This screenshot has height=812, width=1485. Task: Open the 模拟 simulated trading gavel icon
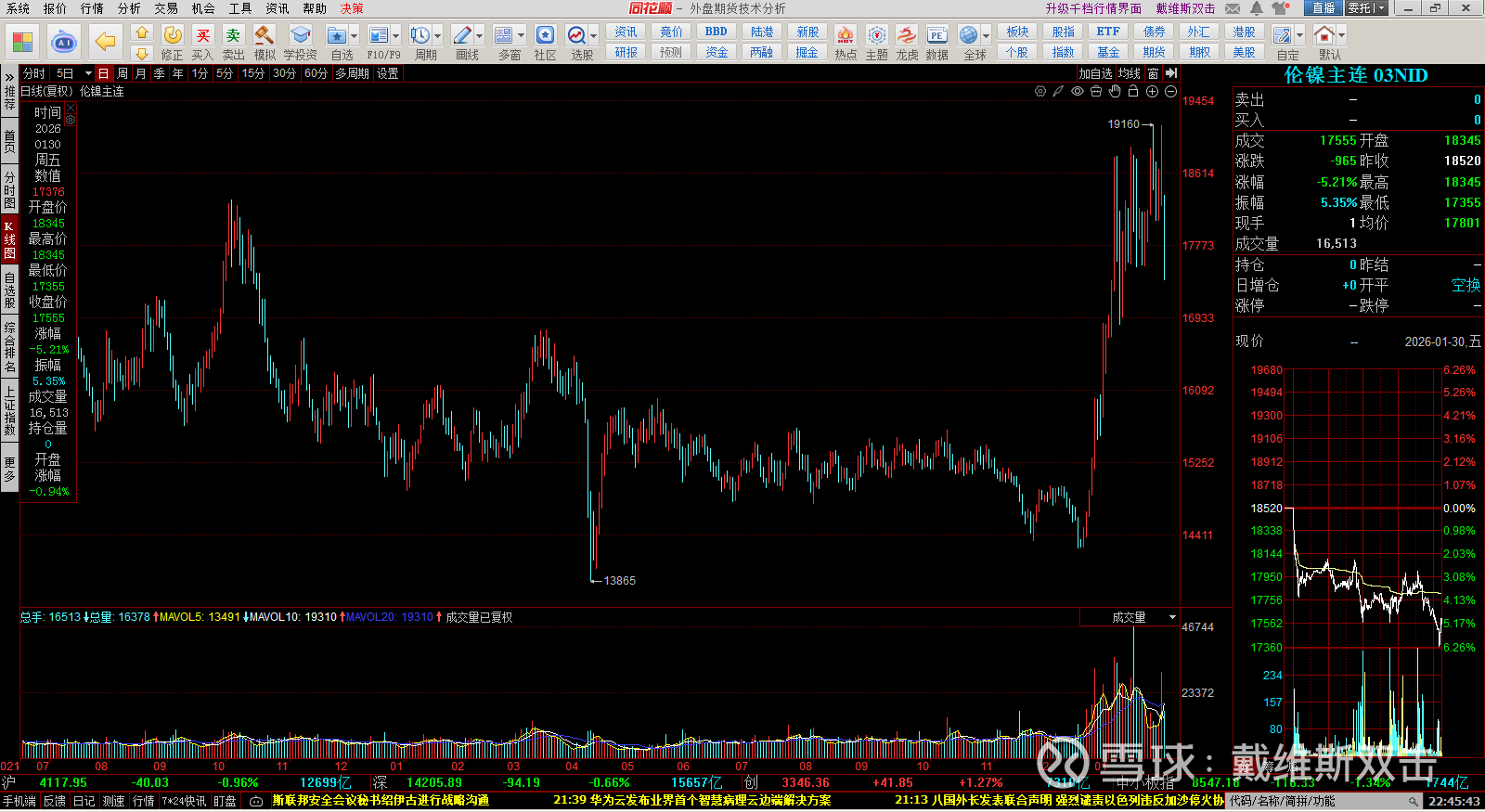pos(265,35)
